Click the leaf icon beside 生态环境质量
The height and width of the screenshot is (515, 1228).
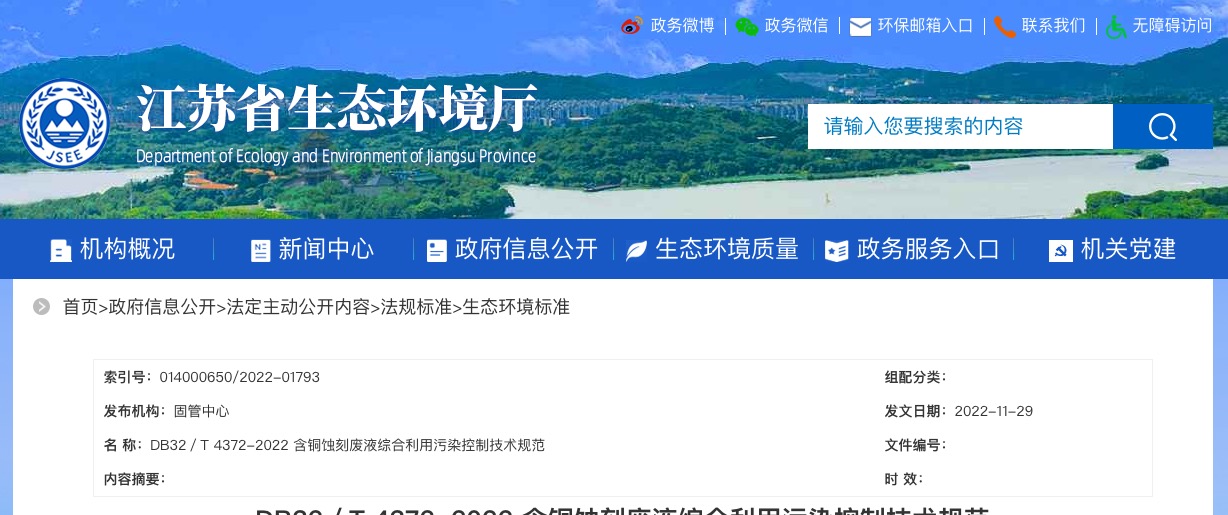(636, 251)
